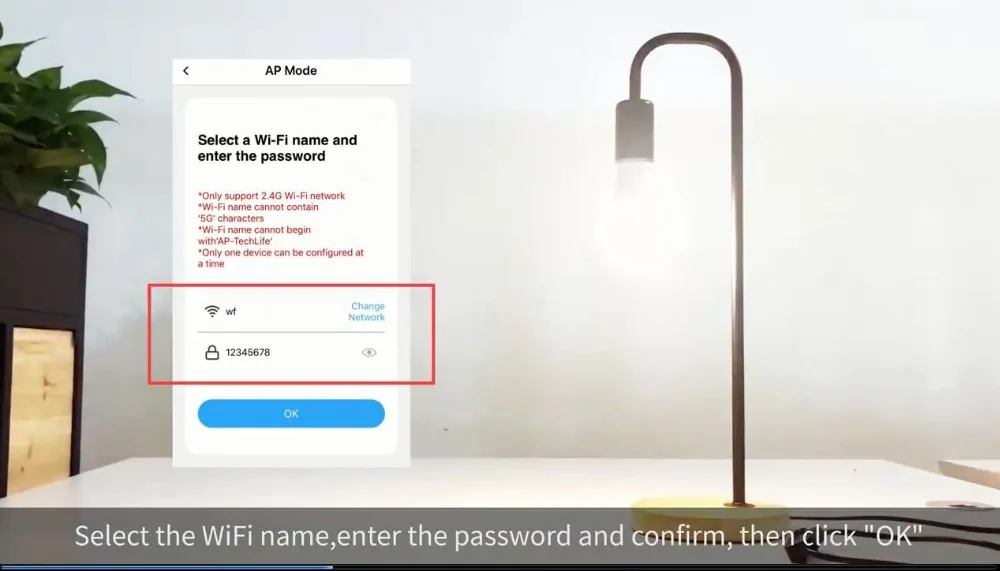
Task: Open the Change Network link
Action: tap(367, 311)
